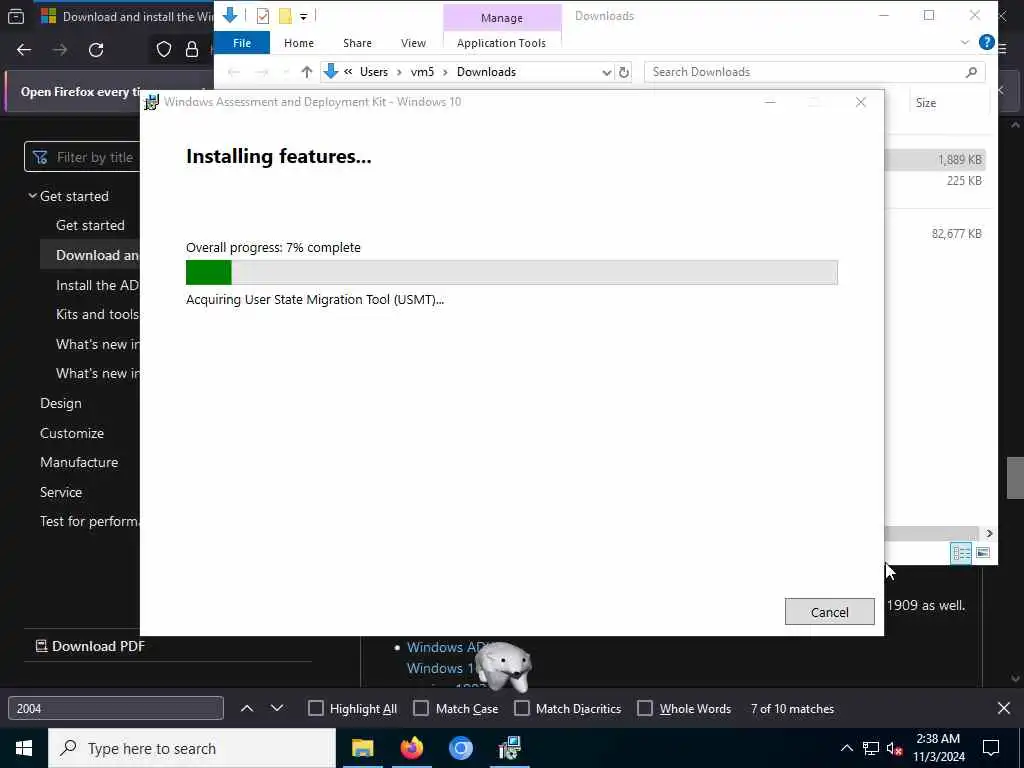Open Customize Quick Access Toolbar dropdown

304,16
